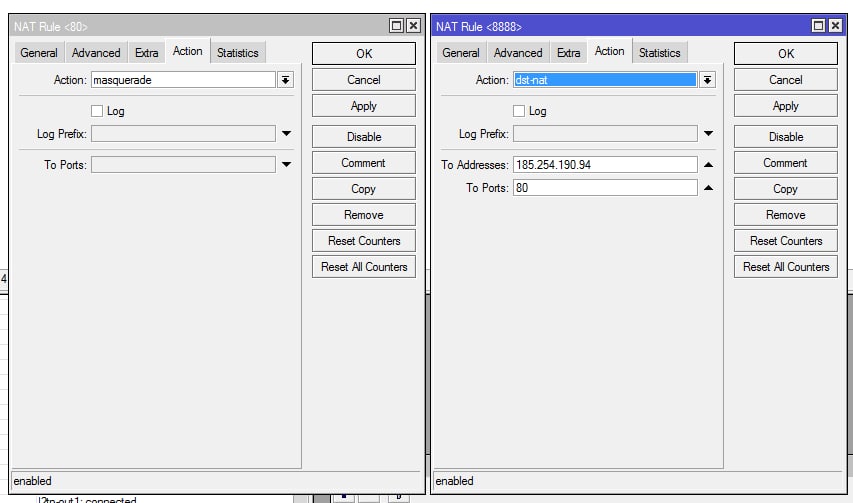853x503 pixels.
Task: Click To Ports input in NAT Rule <80>
Action: pos(183,165)
